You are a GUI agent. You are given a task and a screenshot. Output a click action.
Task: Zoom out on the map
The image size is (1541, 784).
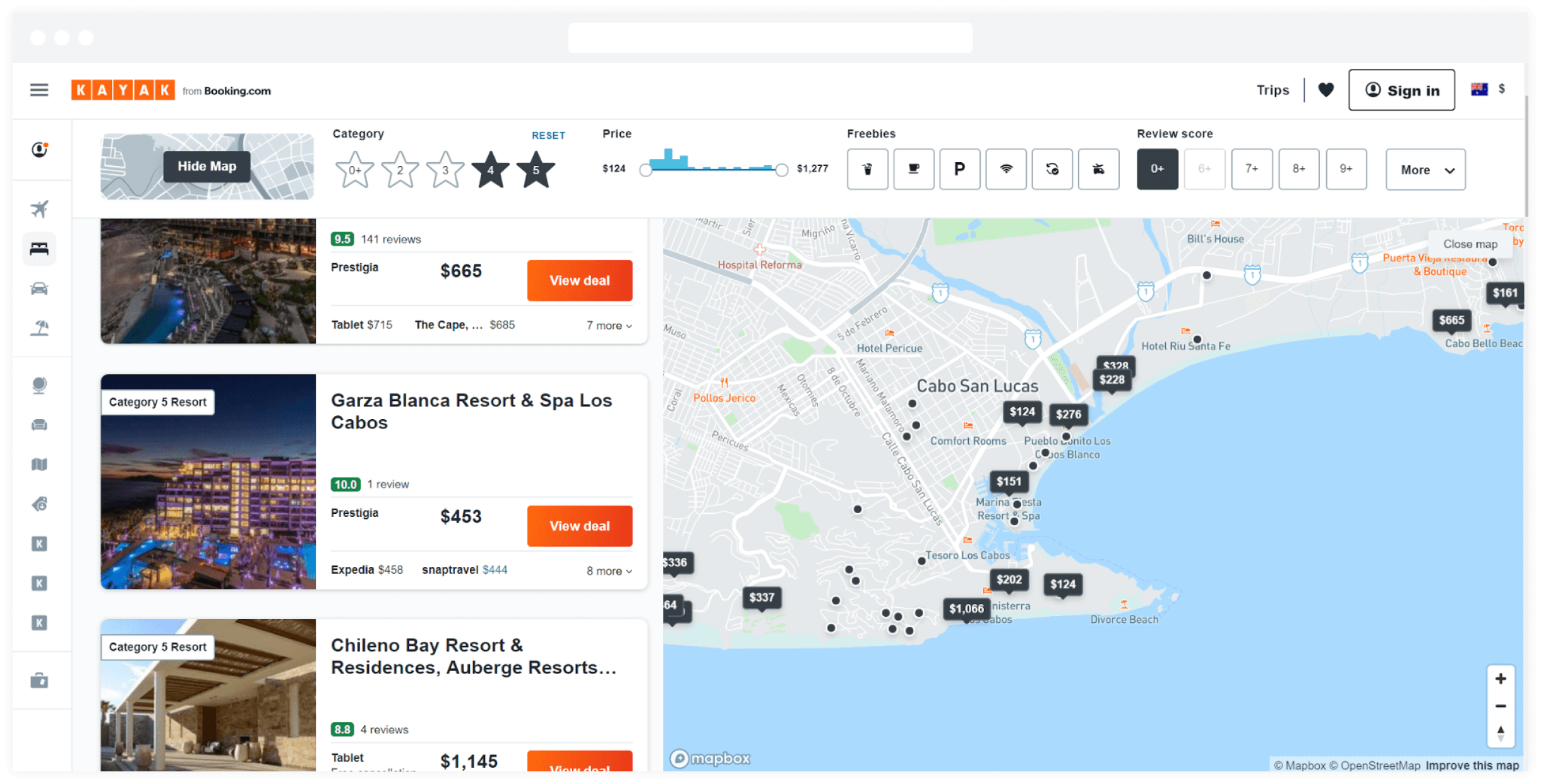(x=1501, y=706)
